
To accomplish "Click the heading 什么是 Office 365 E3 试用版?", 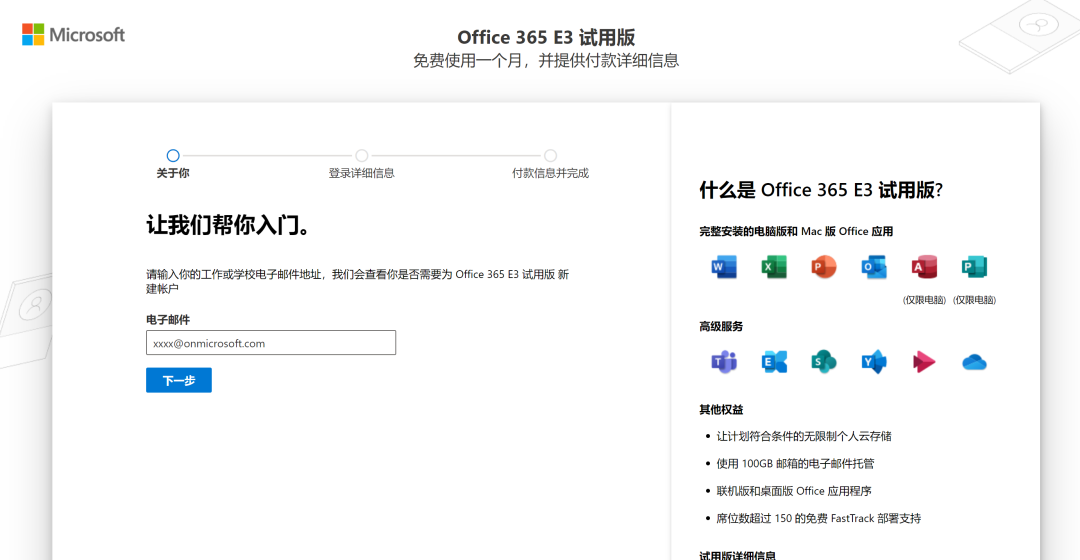I will 821,190.
